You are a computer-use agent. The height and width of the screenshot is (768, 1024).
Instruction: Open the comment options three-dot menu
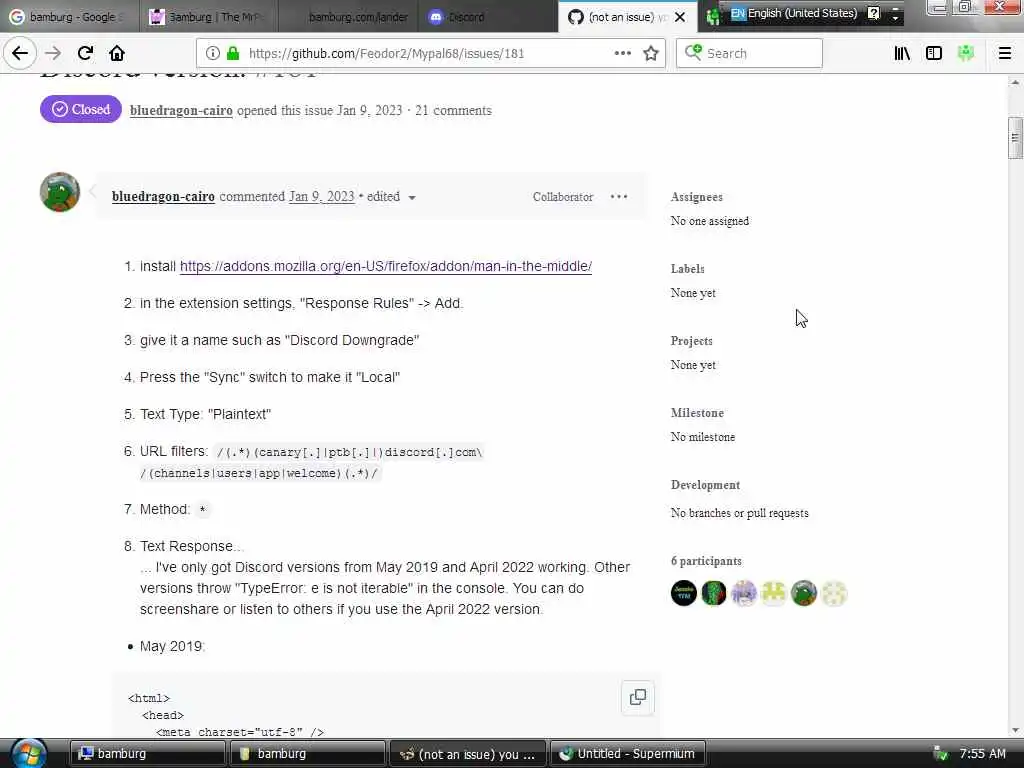618,197
